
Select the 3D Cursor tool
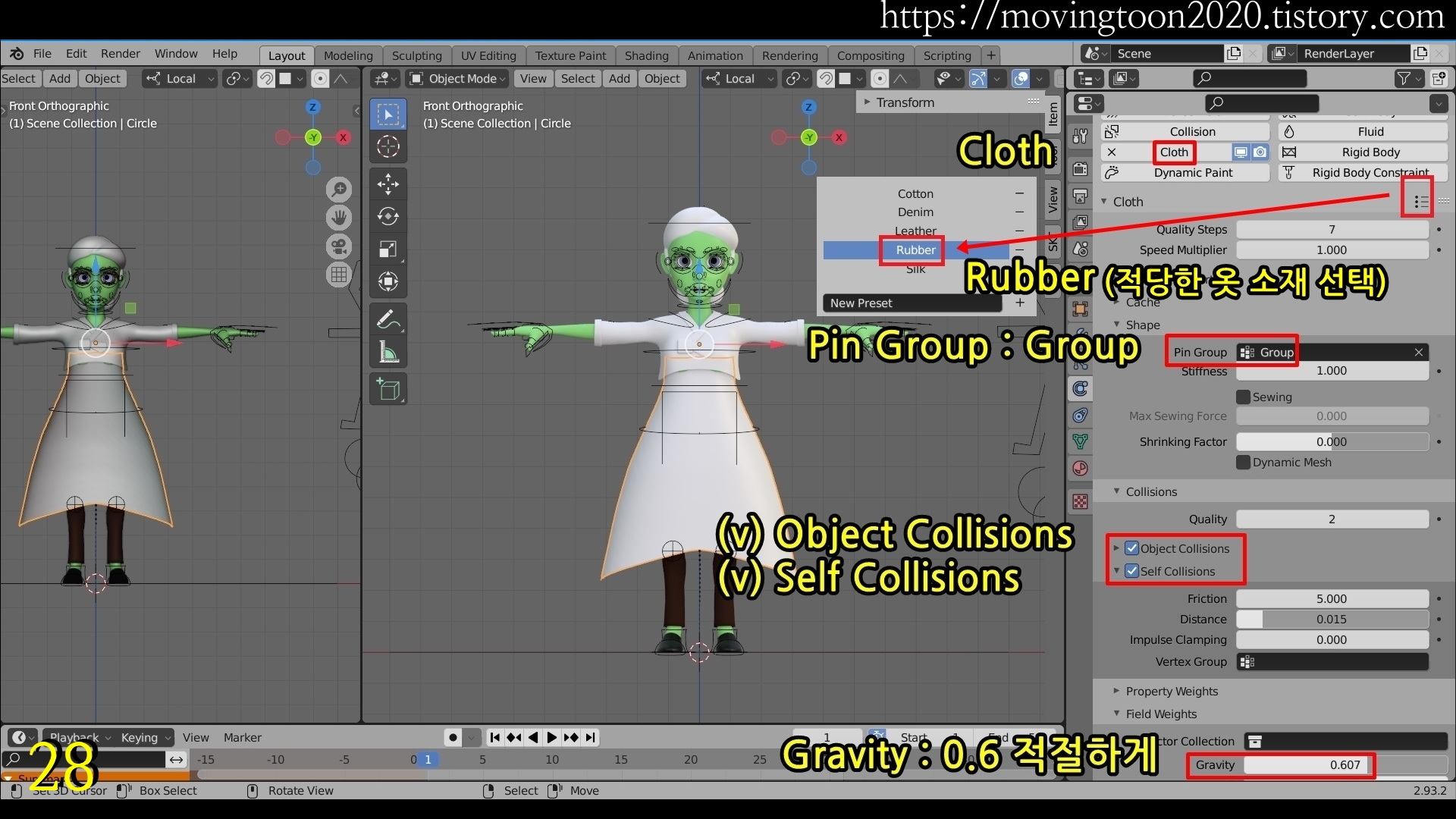(388, 146)
